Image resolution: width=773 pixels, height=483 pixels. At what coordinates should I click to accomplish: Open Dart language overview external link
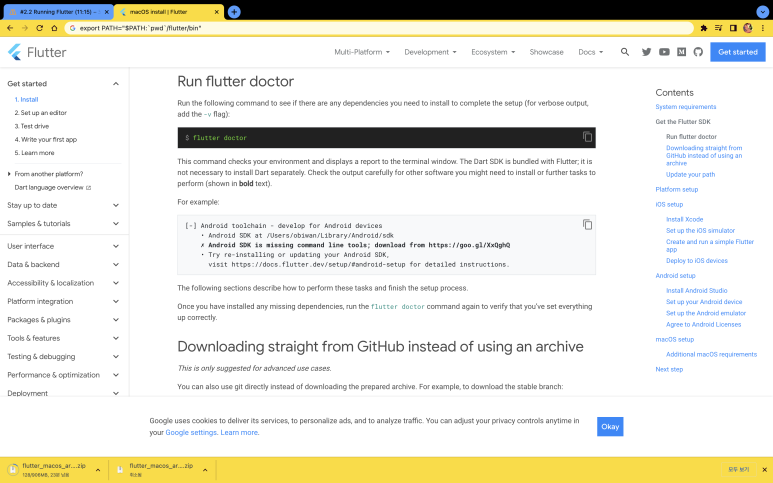pos(53,187)
